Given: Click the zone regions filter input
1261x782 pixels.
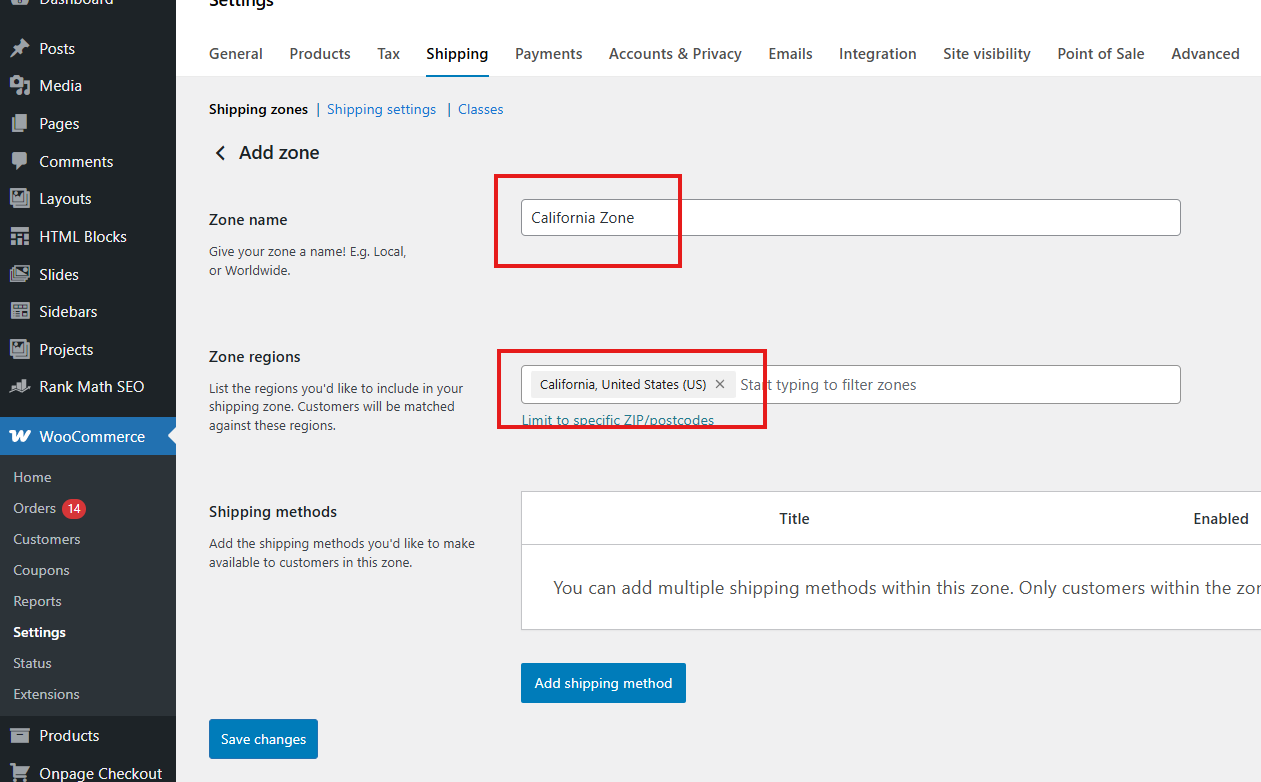Looking at the screenshot, I should (x=950, y=385).
